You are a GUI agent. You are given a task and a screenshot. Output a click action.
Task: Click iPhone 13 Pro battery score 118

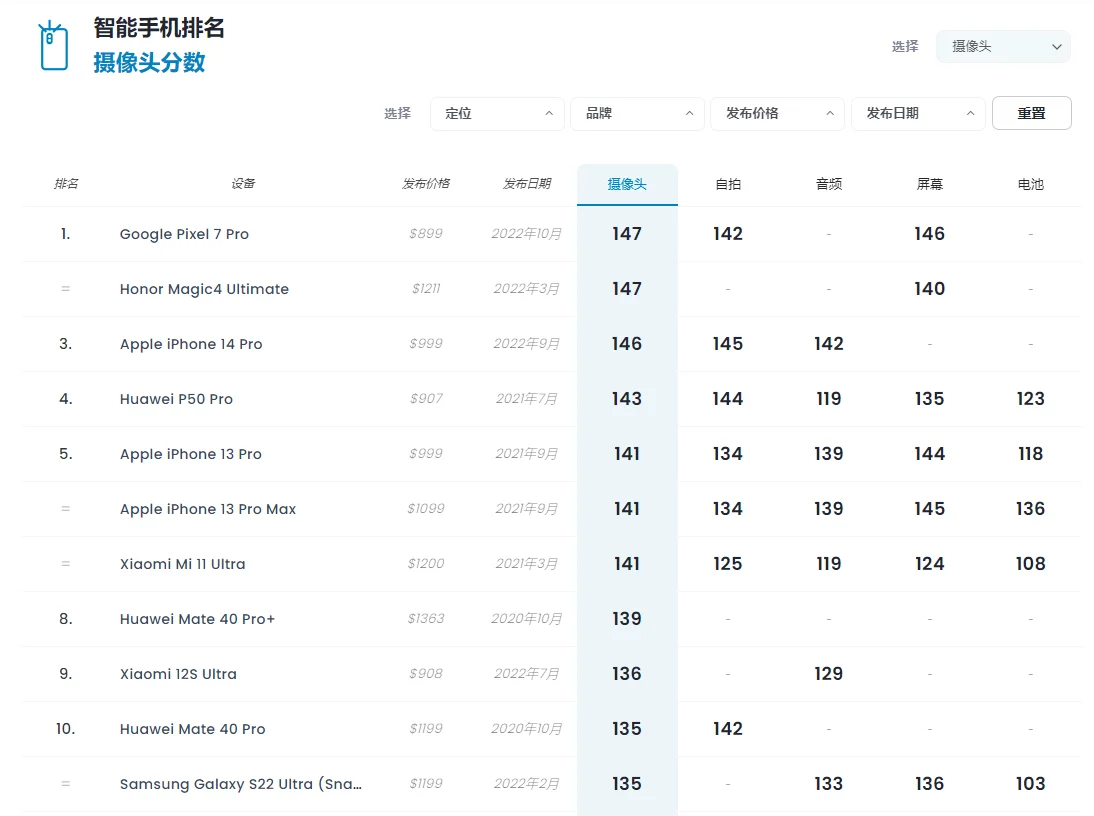pos(1031,454)
